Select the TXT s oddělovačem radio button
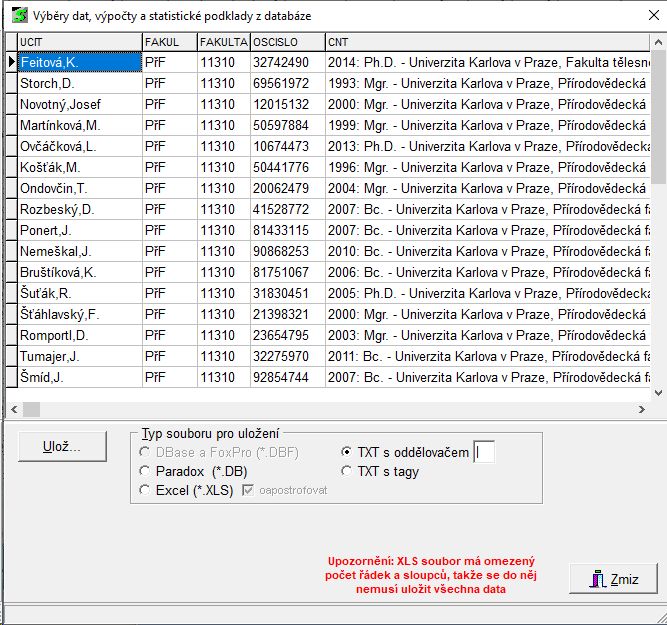667x625 pixels. [347, 453]
